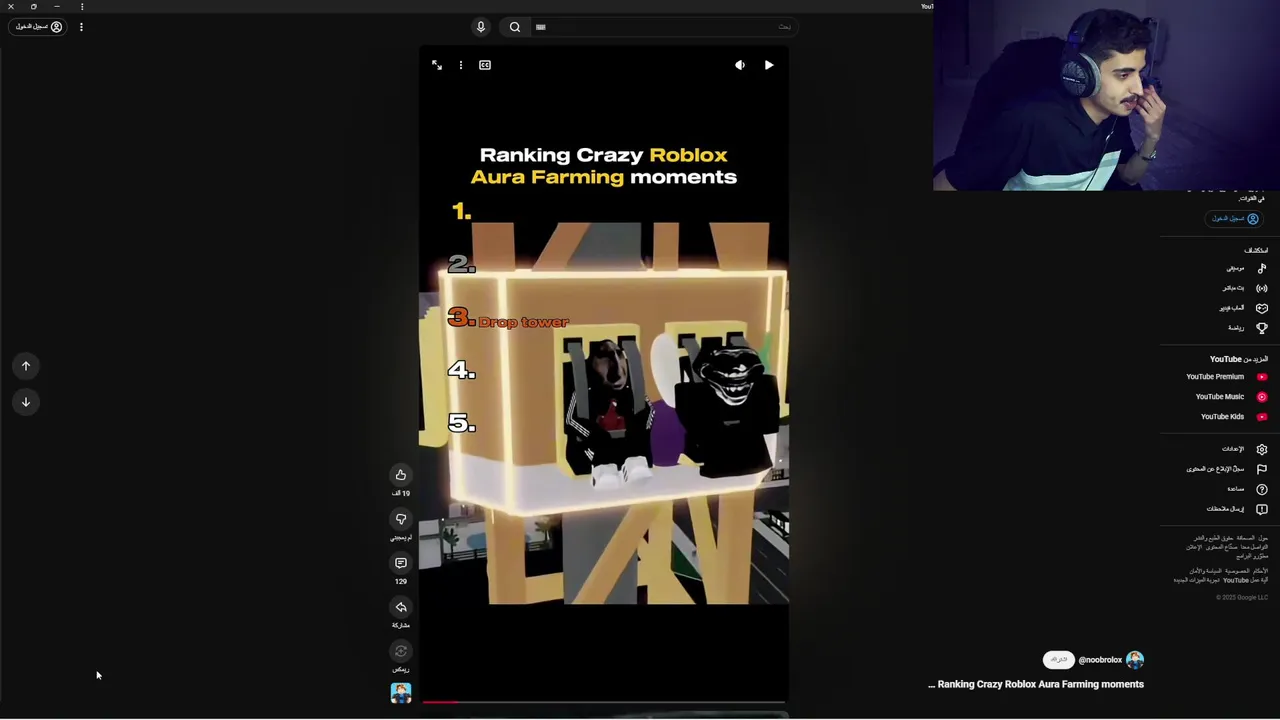Open the header three-dot settings menu
The width and height of the screenshot is (1280, 720).
[x=81, y=27]
